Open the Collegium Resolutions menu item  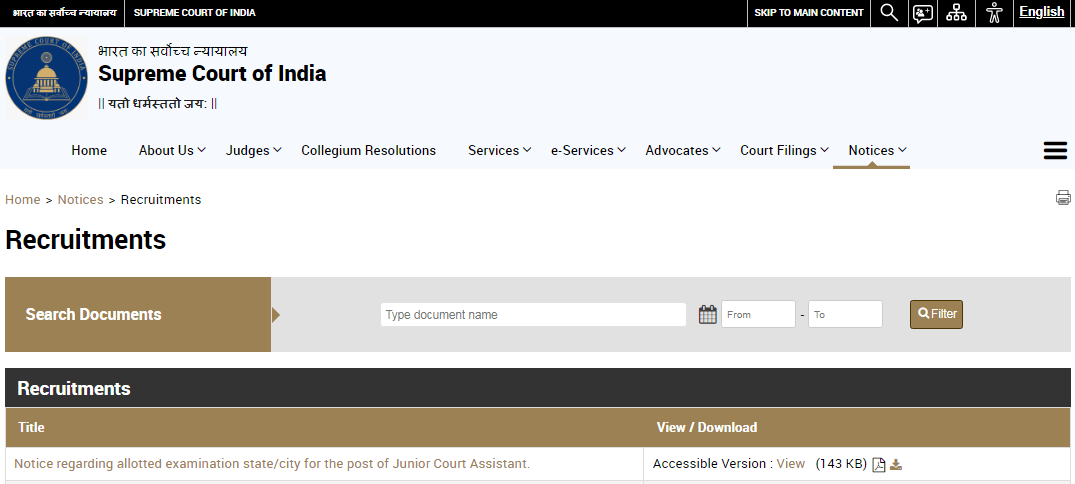(368, 150)
